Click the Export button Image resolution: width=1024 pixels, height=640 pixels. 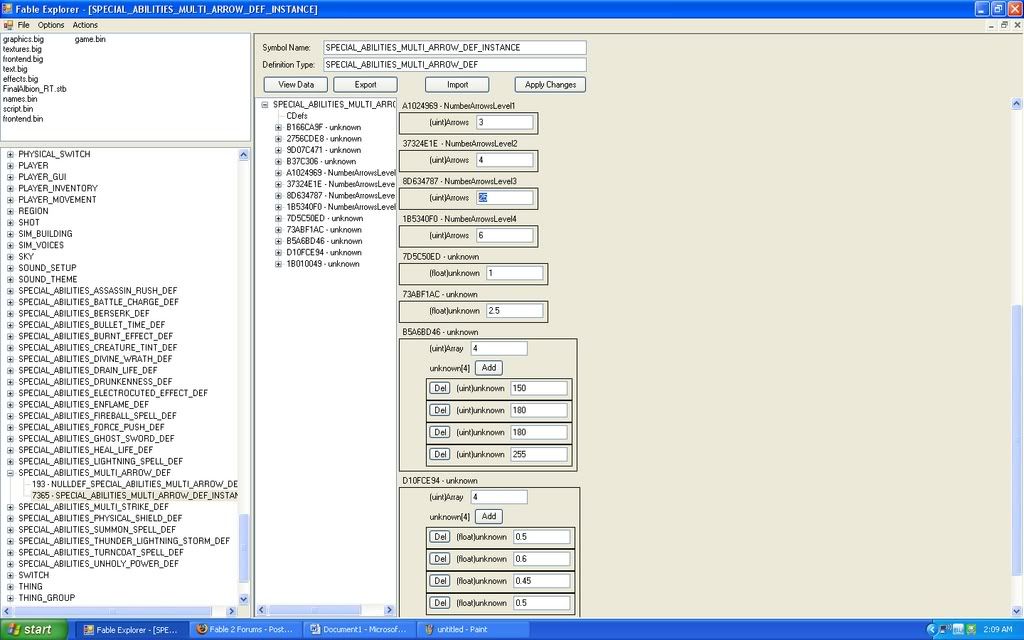(365, 85)
